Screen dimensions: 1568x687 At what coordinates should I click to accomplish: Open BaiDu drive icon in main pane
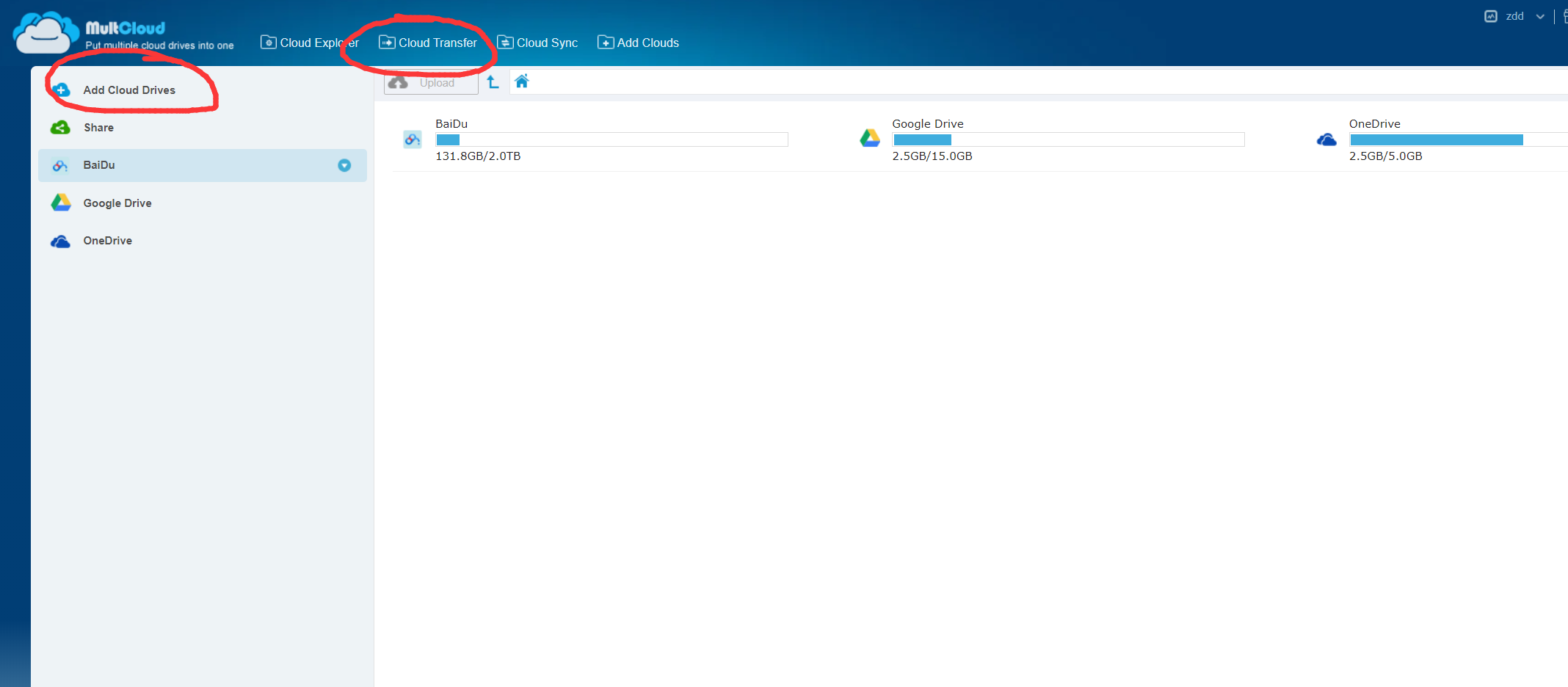click(413, 139)
